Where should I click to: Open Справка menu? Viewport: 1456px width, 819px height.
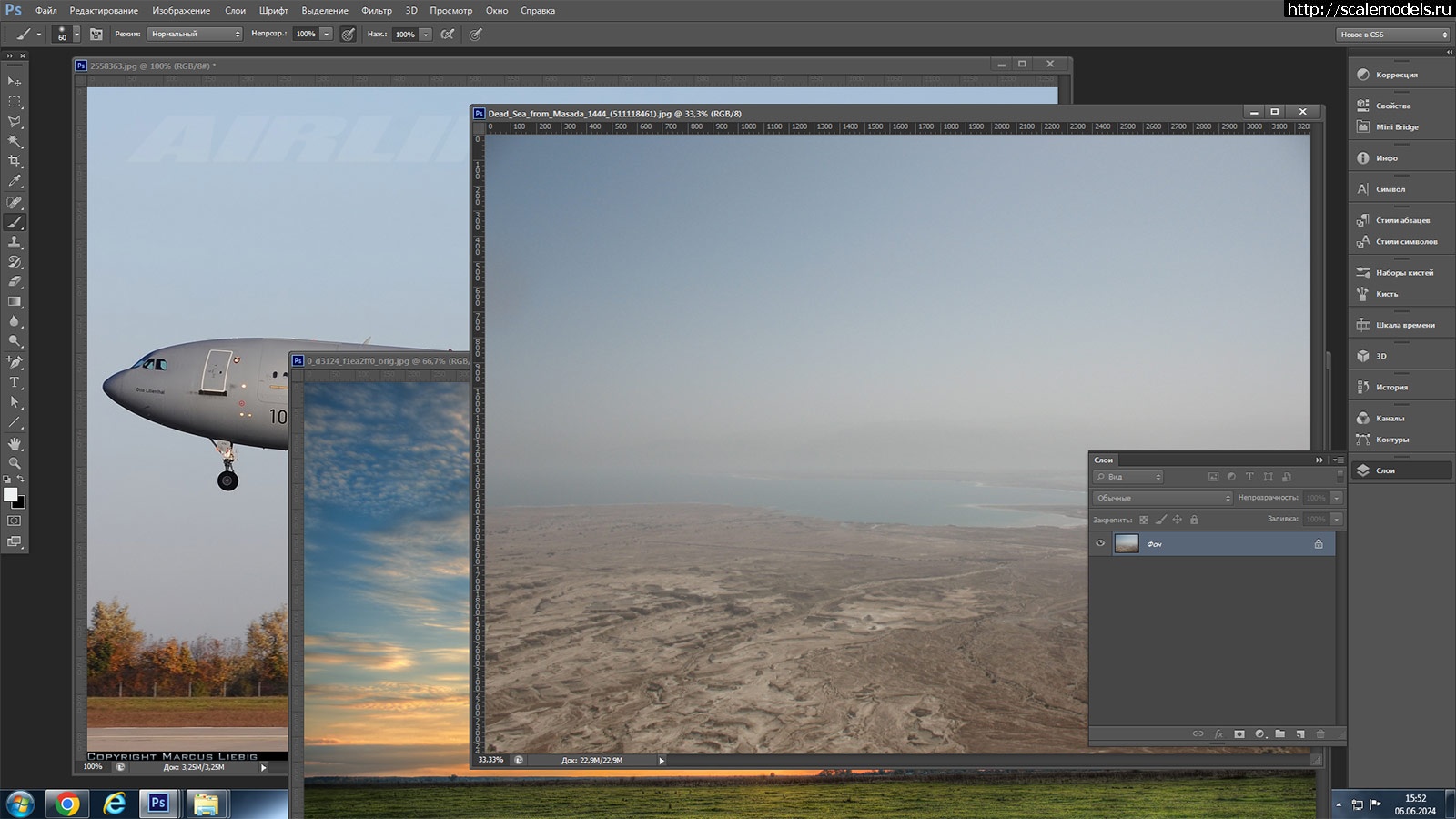pyautogui.click(x=538, y=11)
